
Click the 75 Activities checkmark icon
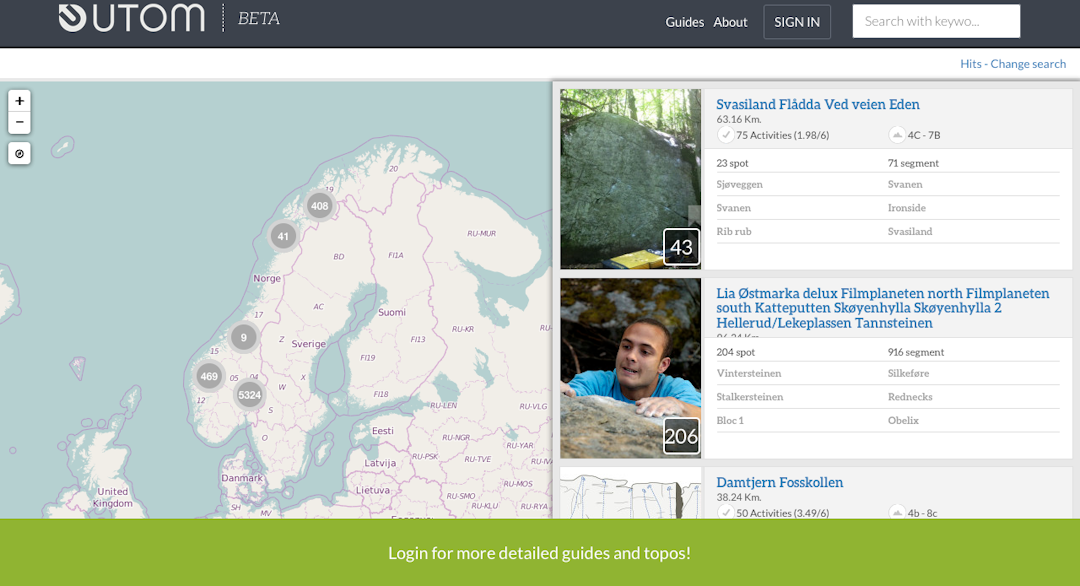coord(725,135)
